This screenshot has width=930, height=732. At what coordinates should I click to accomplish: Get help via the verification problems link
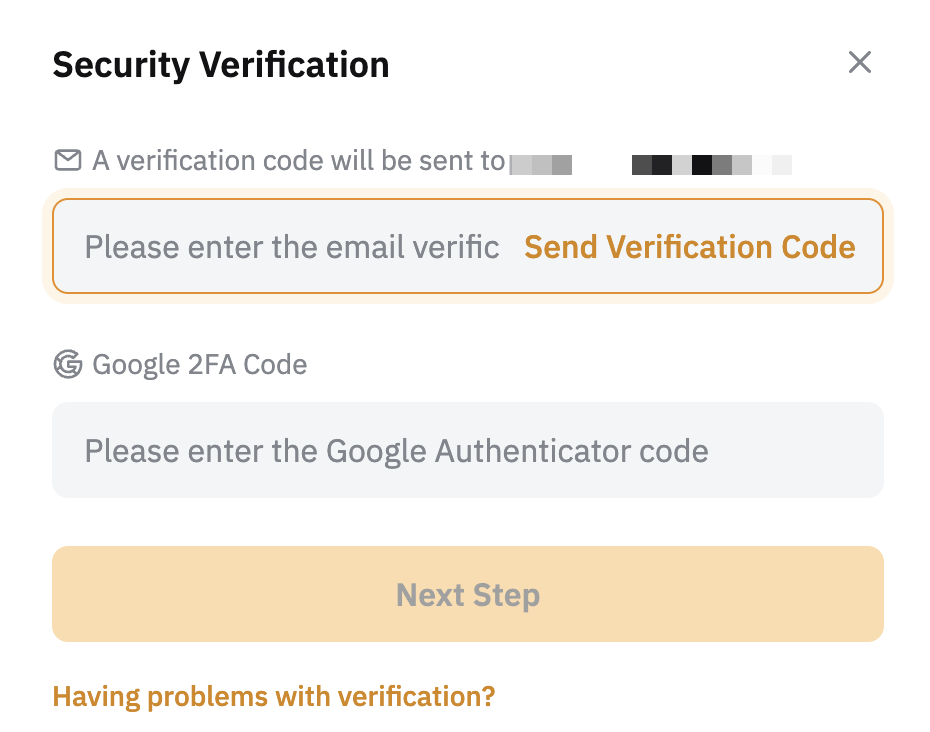[x=273, y=696]
